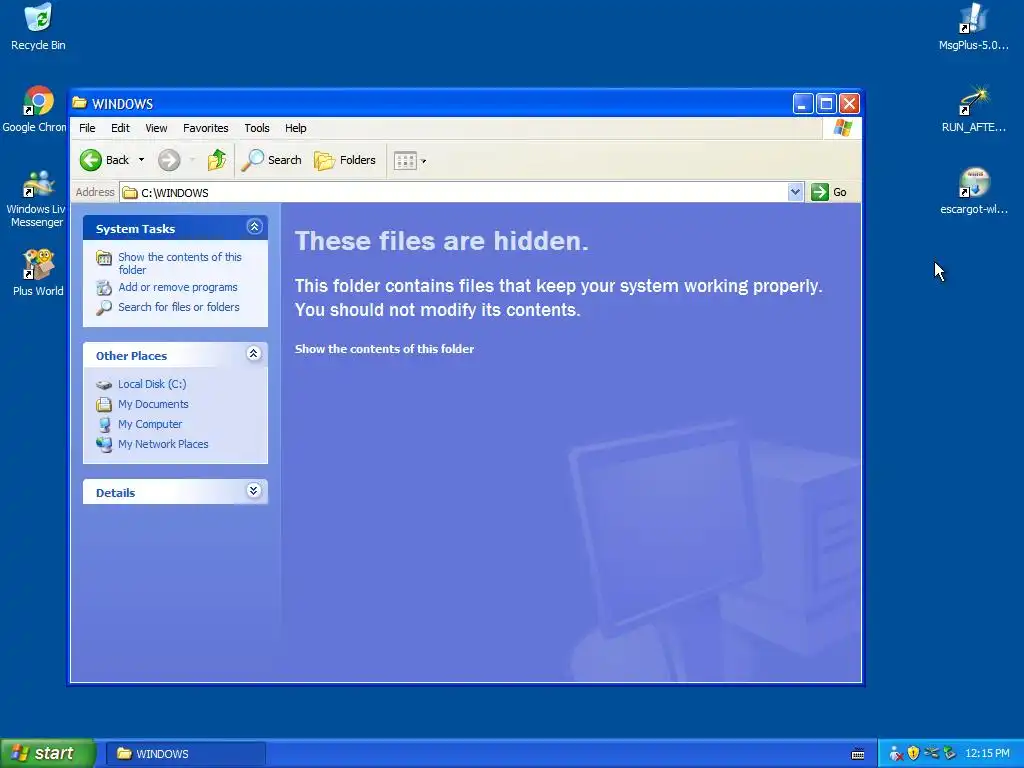Click the WINDOWS title bar folder icon
This screenshot has height=768, width=1024.
80,103
